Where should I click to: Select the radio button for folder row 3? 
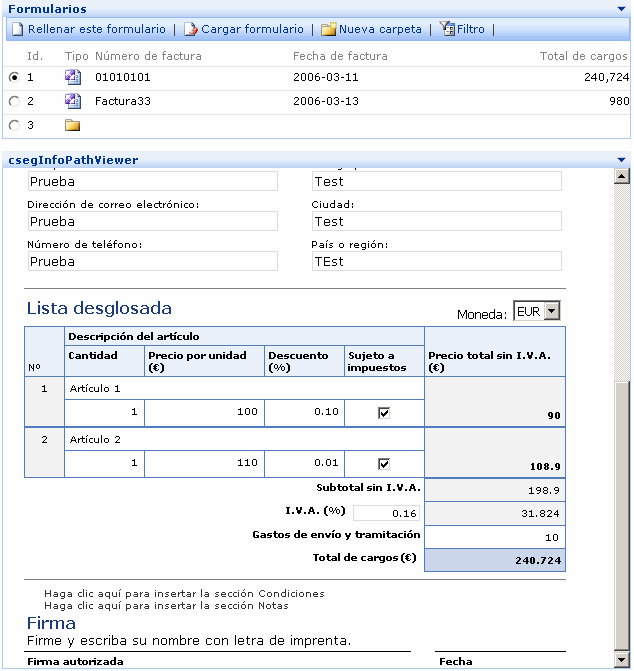(14, 125)
